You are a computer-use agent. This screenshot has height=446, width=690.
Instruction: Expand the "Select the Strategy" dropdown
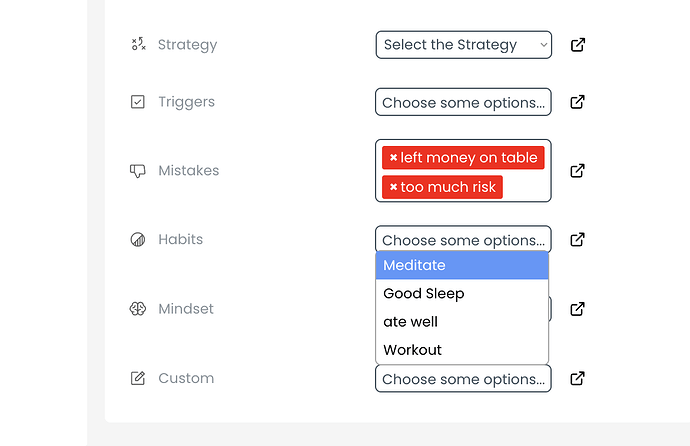click(x=463, y=45)
